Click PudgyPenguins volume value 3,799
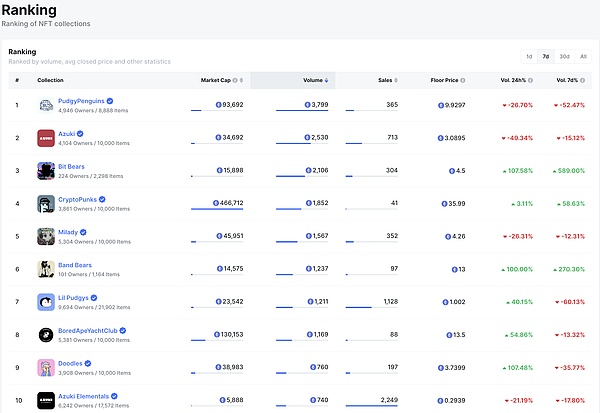The width and height of the screenshot is (600, 413). [x=320, y=105]
